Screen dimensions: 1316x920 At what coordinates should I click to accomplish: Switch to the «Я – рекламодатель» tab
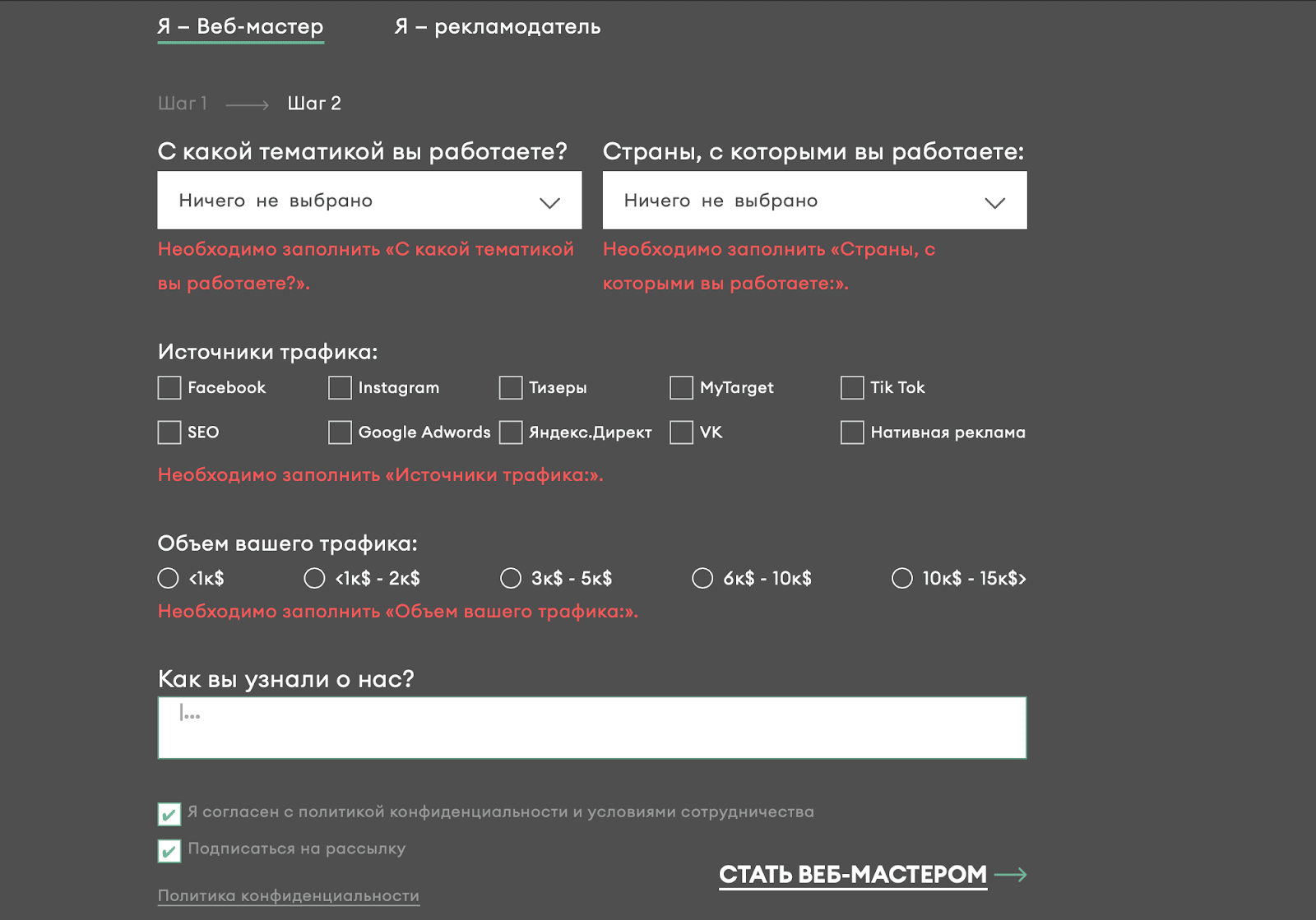coord(497,26)
